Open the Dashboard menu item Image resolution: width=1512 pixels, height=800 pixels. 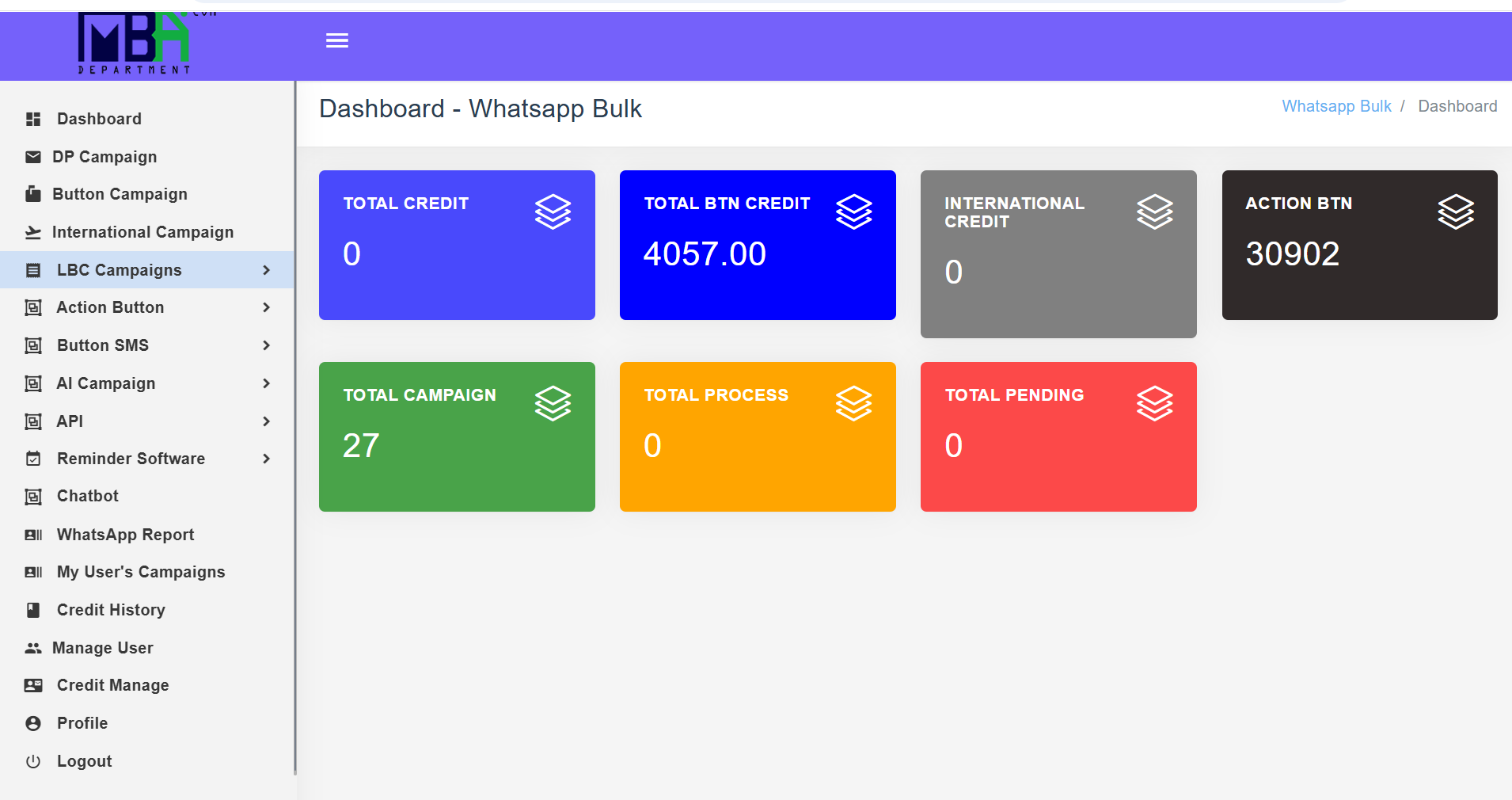[x=147, y=119]
